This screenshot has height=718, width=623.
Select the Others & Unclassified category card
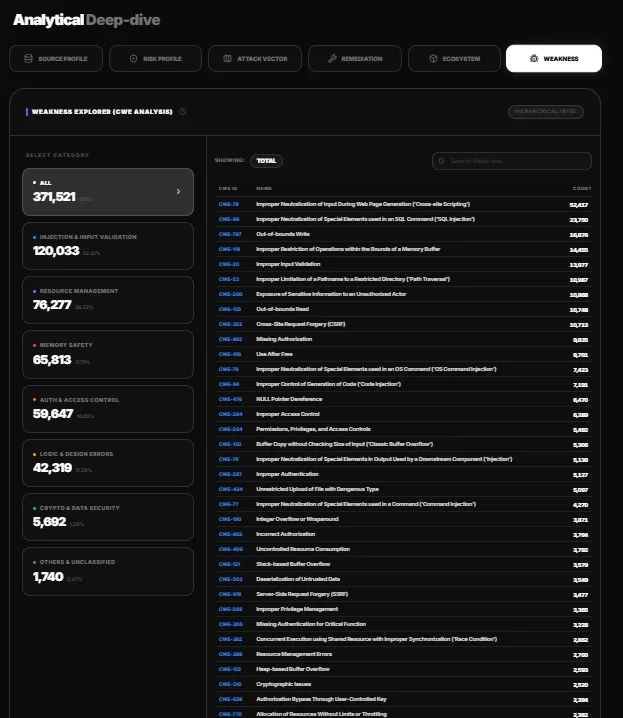(108, 571)
